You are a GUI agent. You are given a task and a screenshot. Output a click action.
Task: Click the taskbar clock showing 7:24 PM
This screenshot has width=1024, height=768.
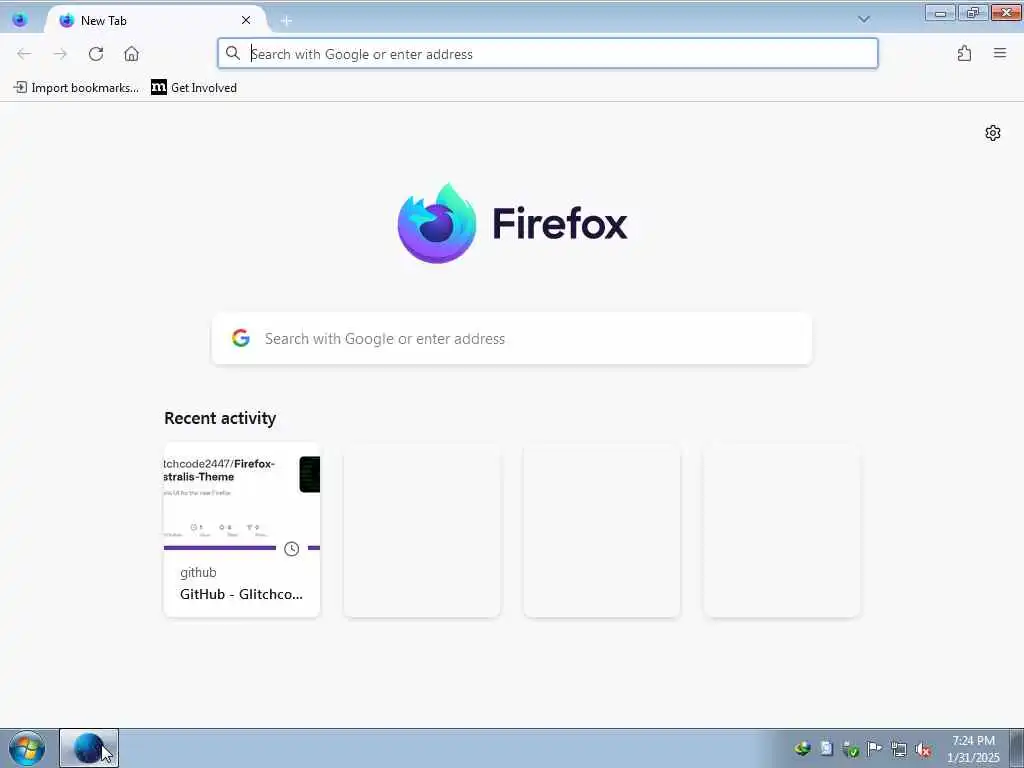tap(973, 748)
